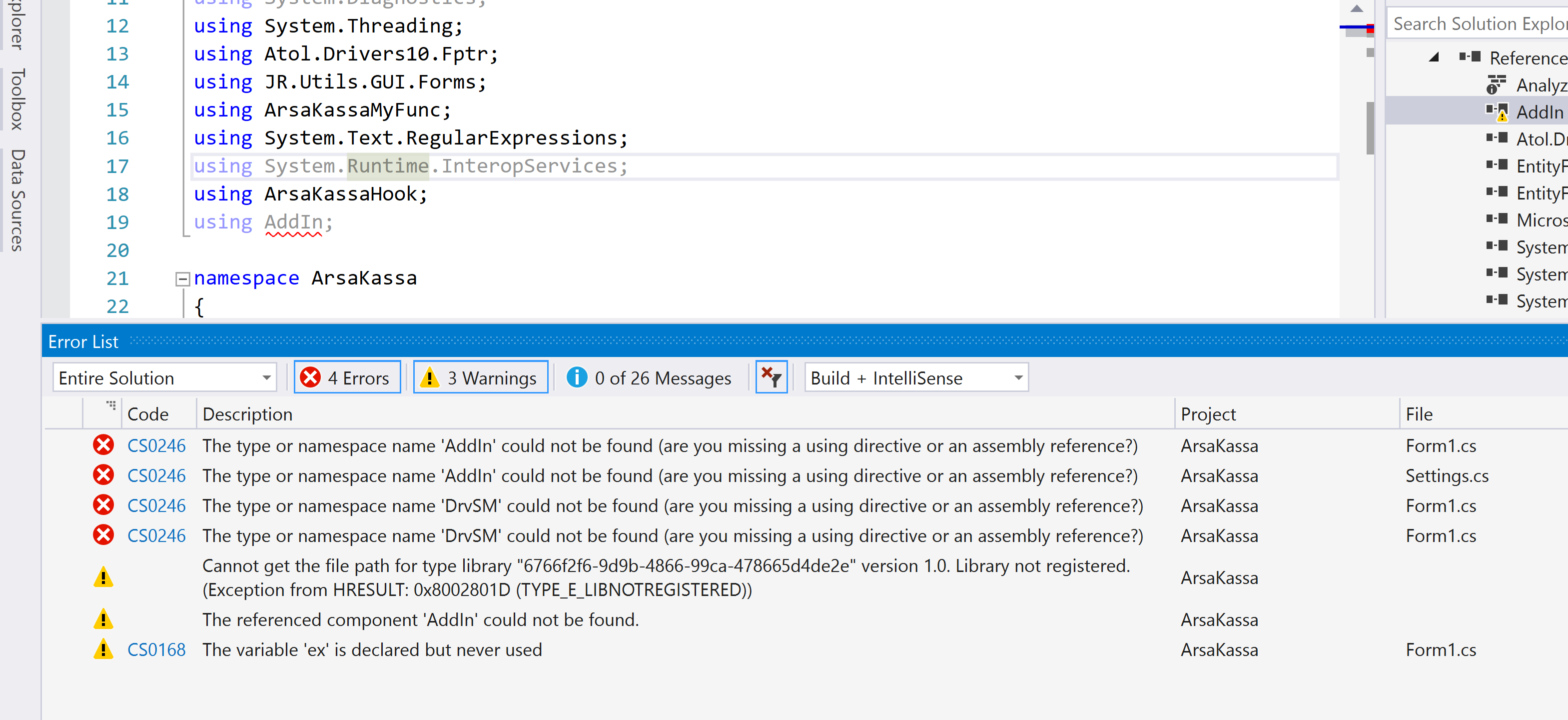Click the editor scroll up arrow
This screenshot has height=720, width=1568.
coord(1357,8)
